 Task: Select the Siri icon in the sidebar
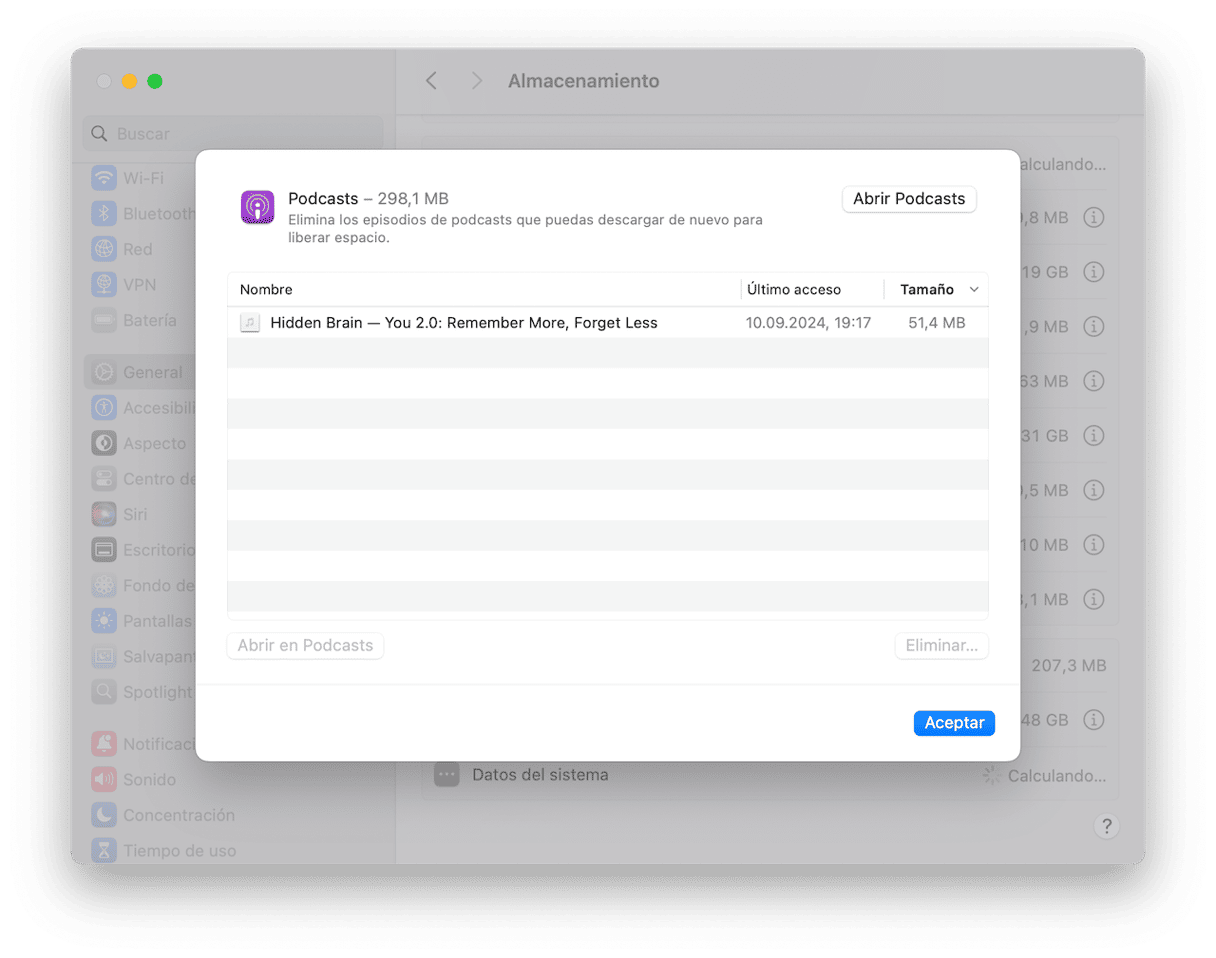pyautogui.click(x=104, y=514)
